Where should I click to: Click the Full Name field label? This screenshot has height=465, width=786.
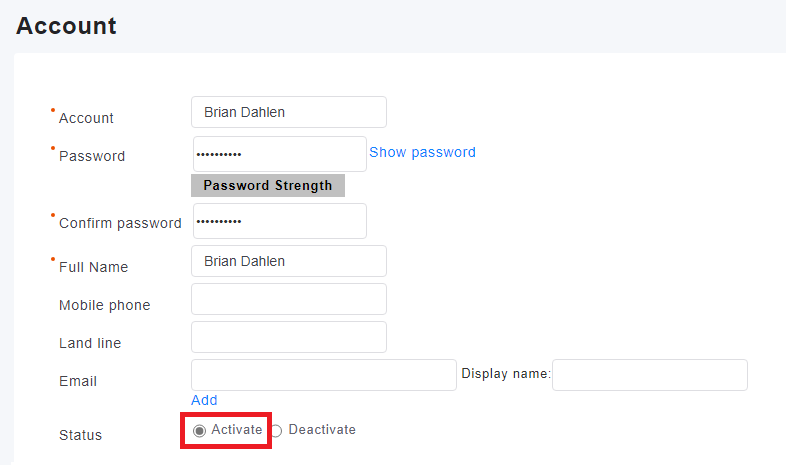(93, 267)
